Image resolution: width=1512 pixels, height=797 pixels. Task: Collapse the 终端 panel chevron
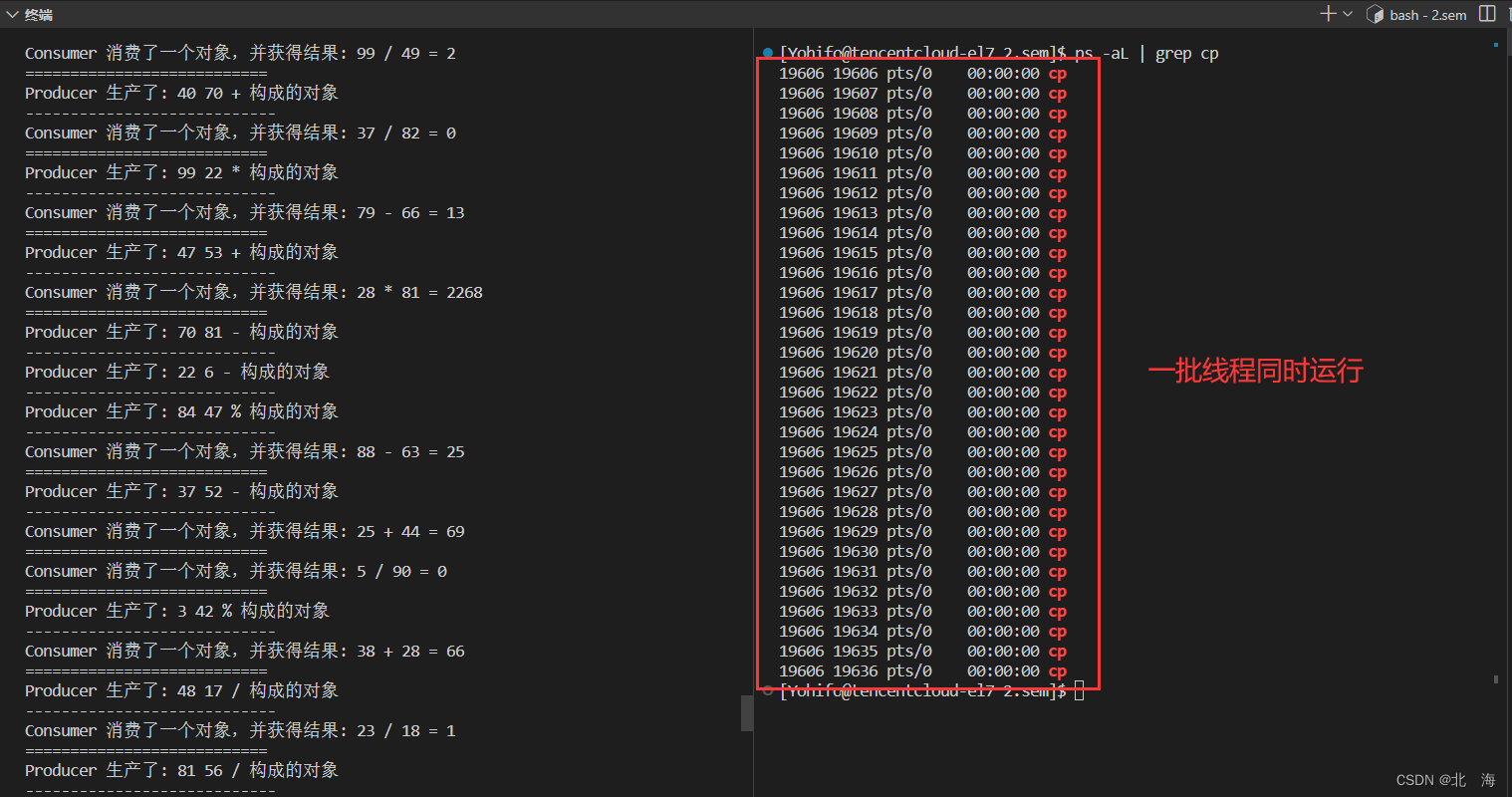12,14
